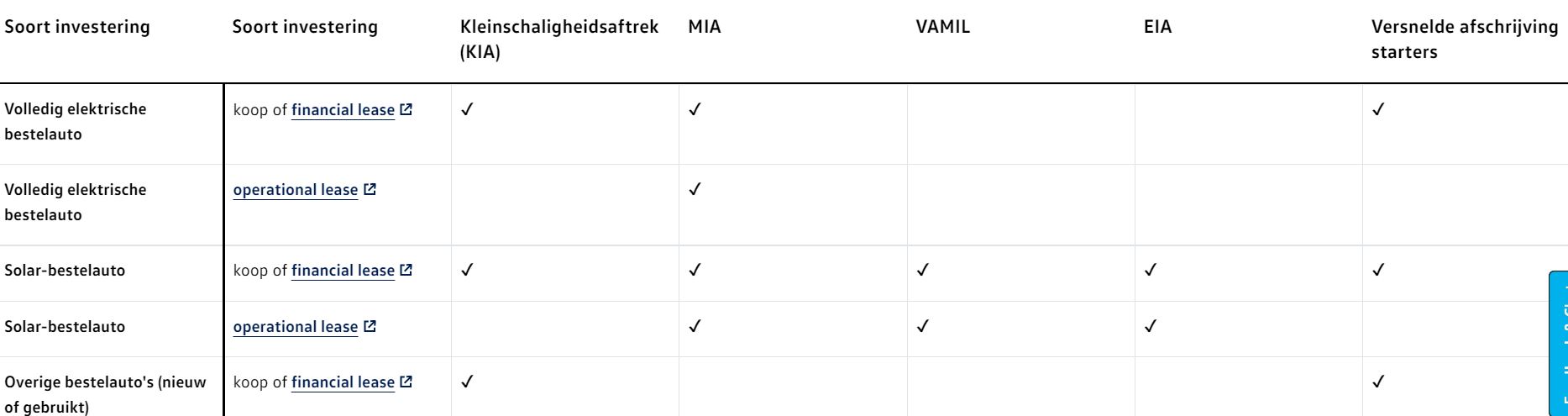Viewport: 1568px width, 416px height.
Task: Open financial lease link for Volledig elektrische bestelauto
Action: [343, 110]
